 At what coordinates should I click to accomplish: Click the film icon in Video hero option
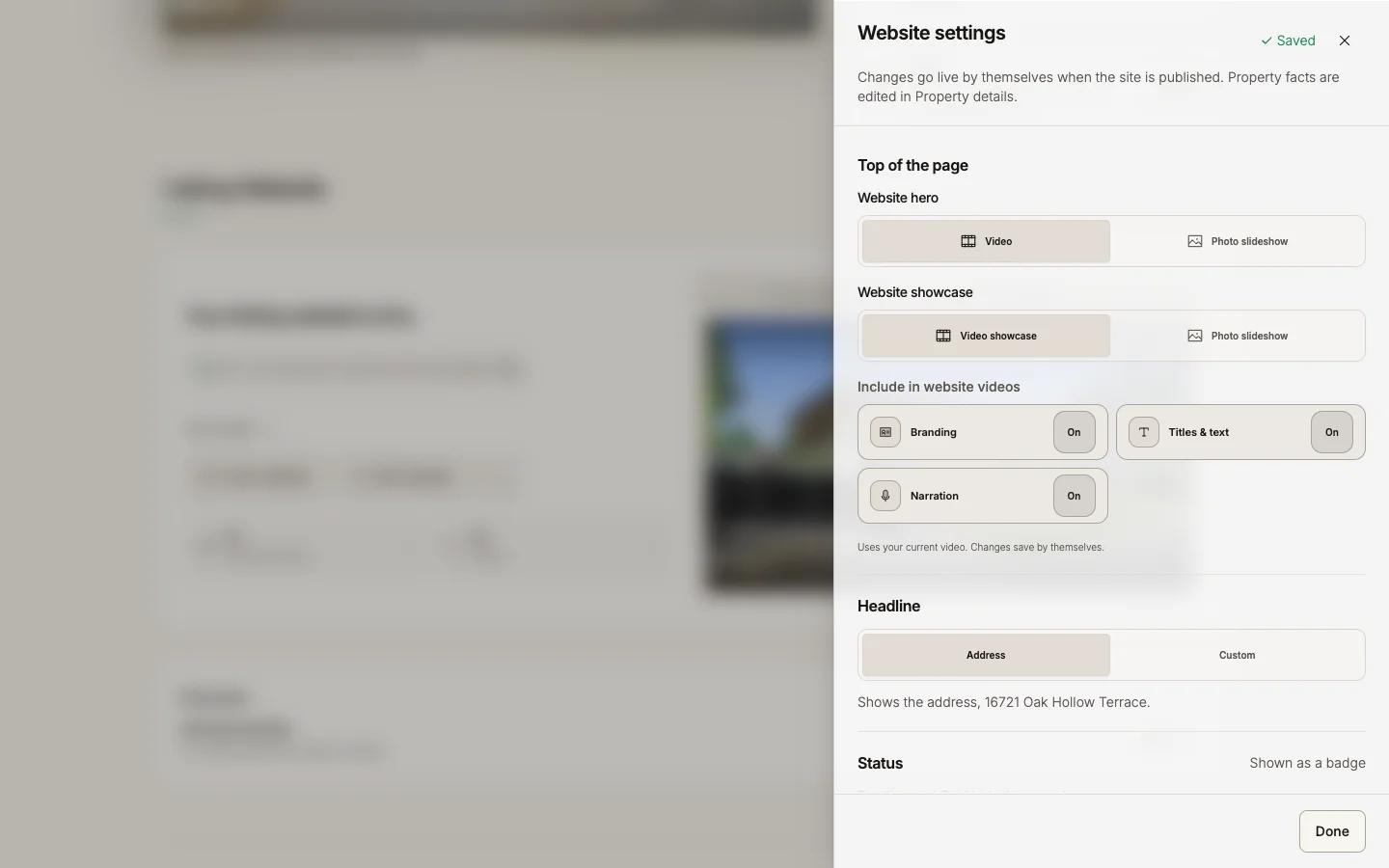(x=968, y=241)
